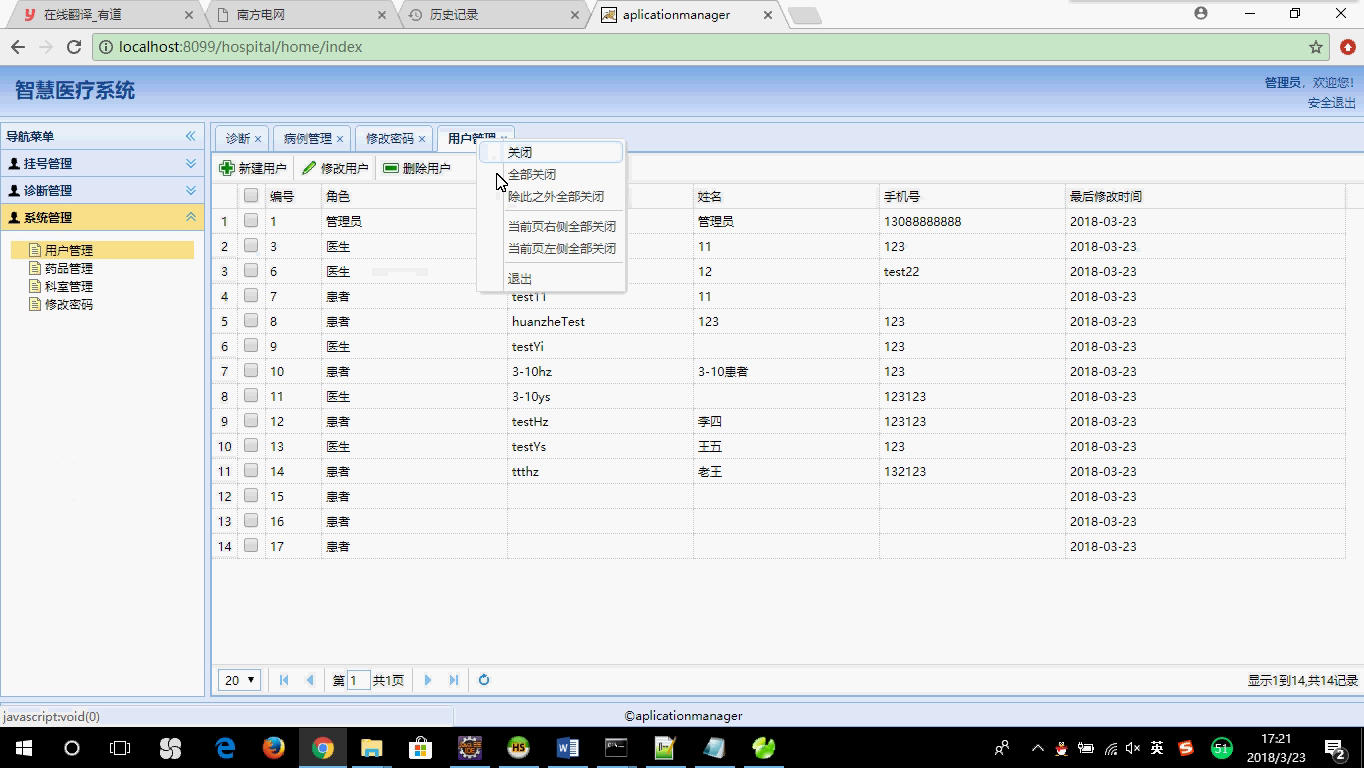The width and height of the screenshot is (1364, 768).
Task: Show hidden system tray icons
Action: (1037, 748)
